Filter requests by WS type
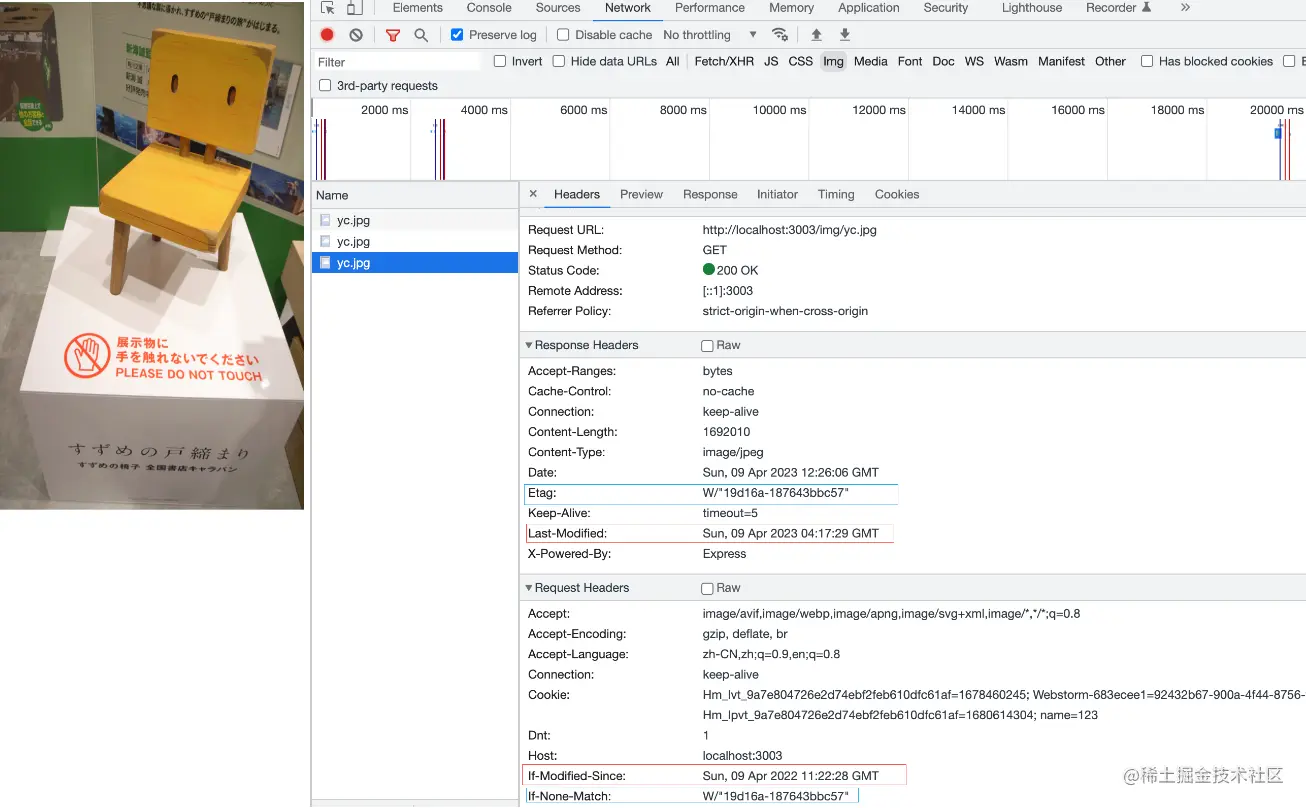Viewport: 1306px width, 808px height. [x=974, y=61]
